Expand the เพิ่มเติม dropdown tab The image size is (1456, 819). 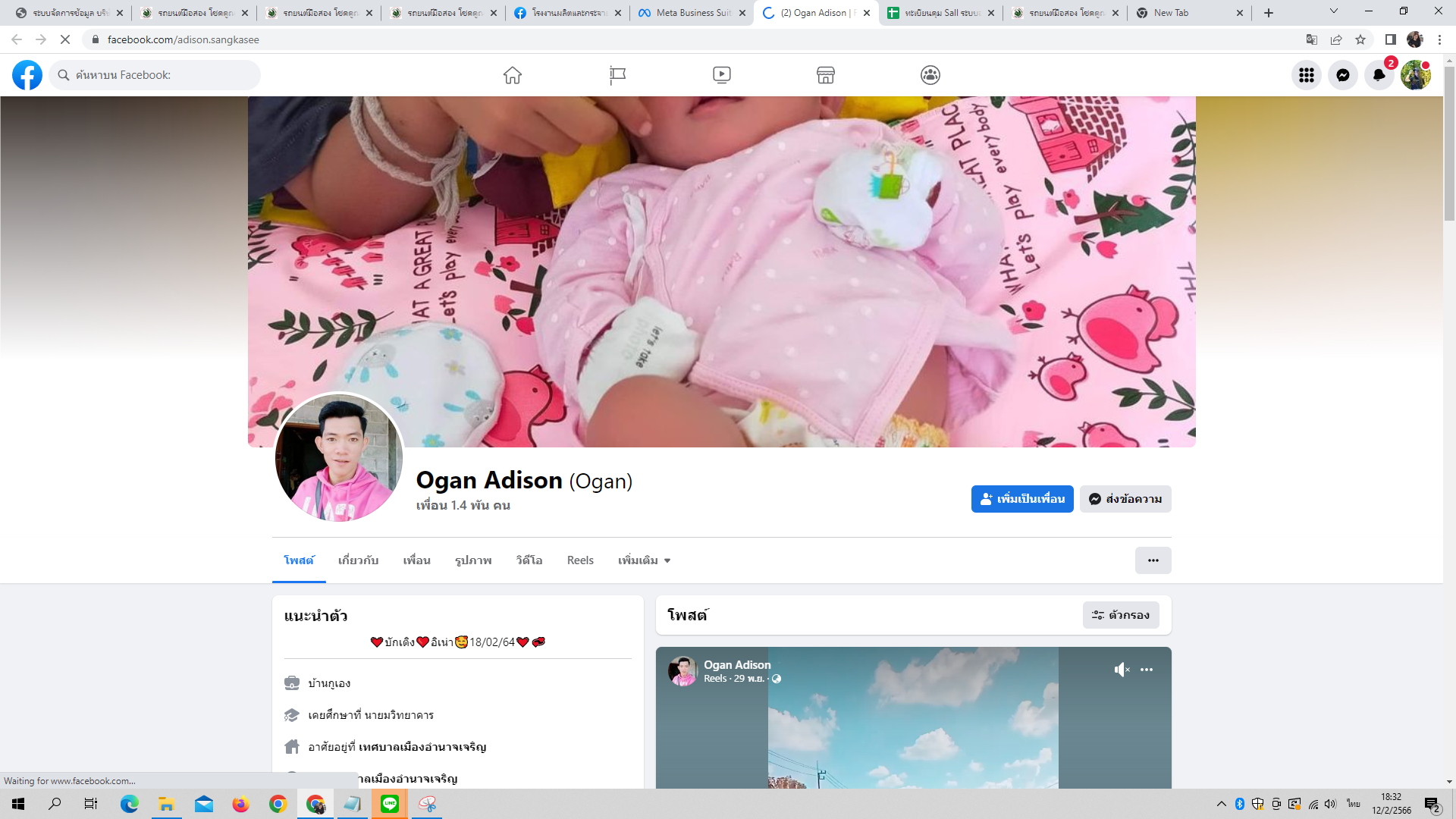click(x=644, y=560)
